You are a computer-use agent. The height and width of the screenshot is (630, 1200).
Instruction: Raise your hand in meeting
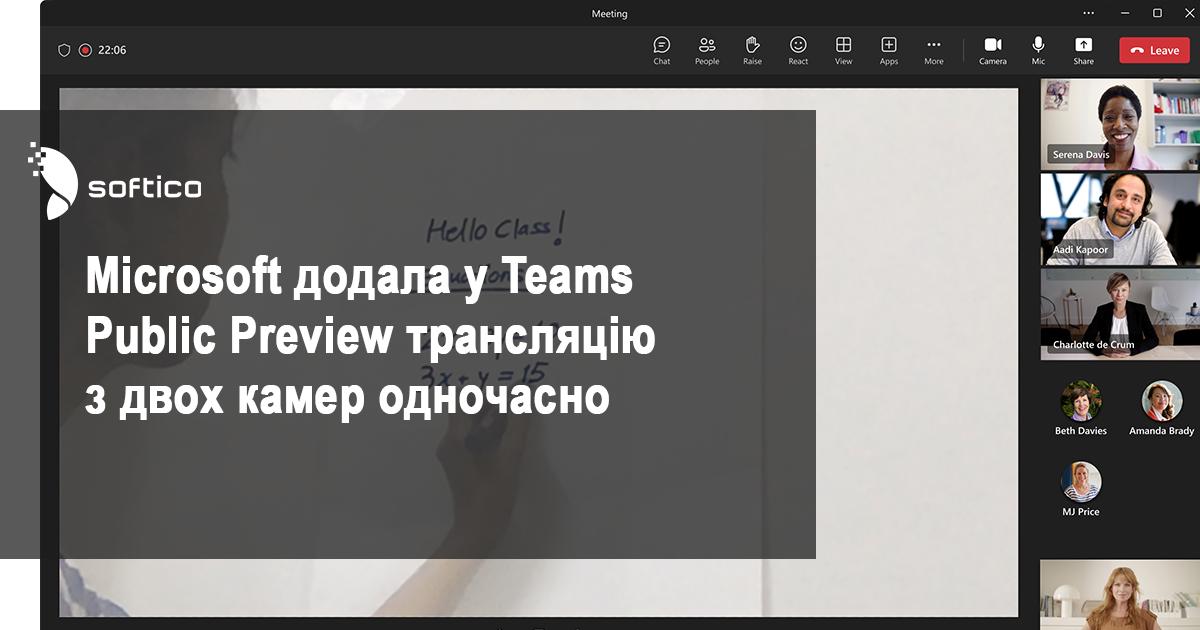(752, 50)
